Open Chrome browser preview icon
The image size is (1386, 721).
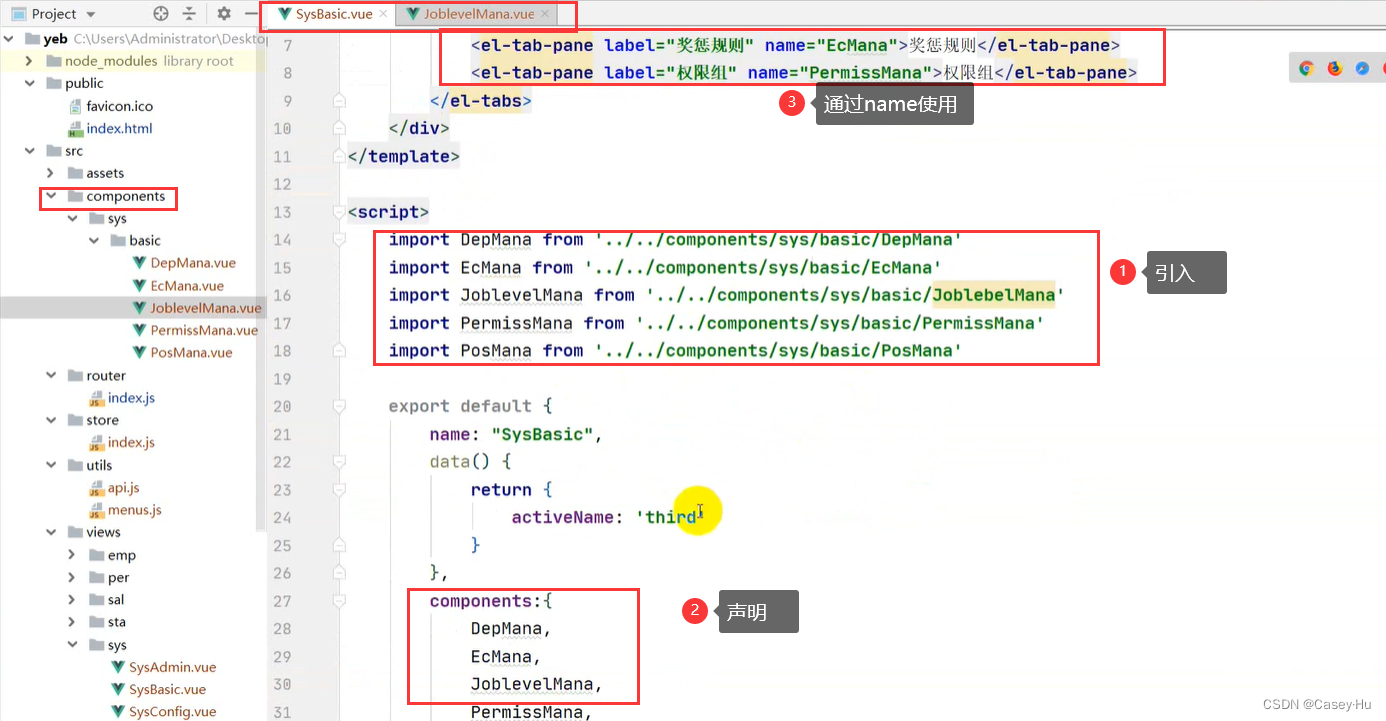[x=1306, y=67]
